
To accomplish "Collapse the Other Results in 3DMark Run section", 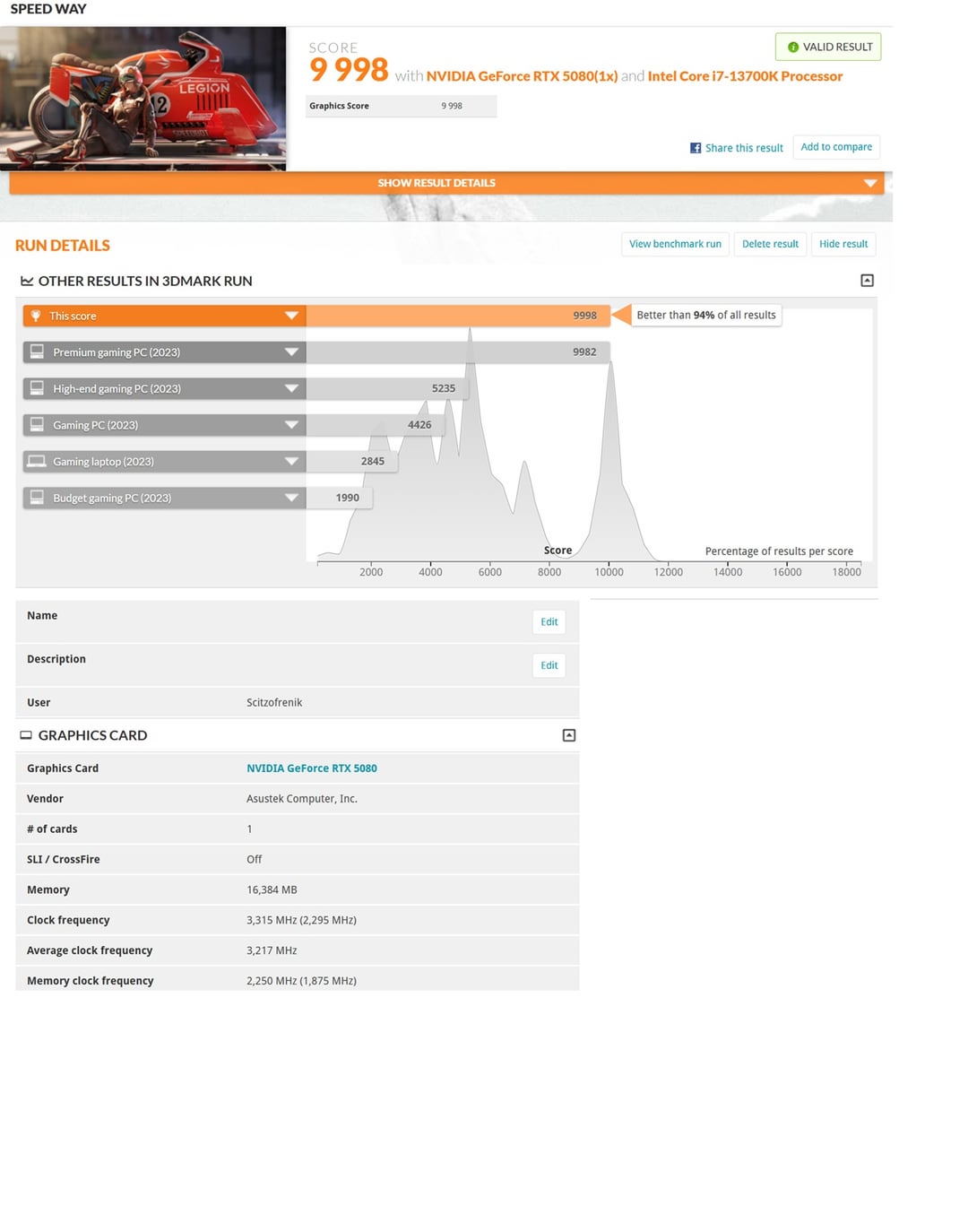I will tap(867, 281).
